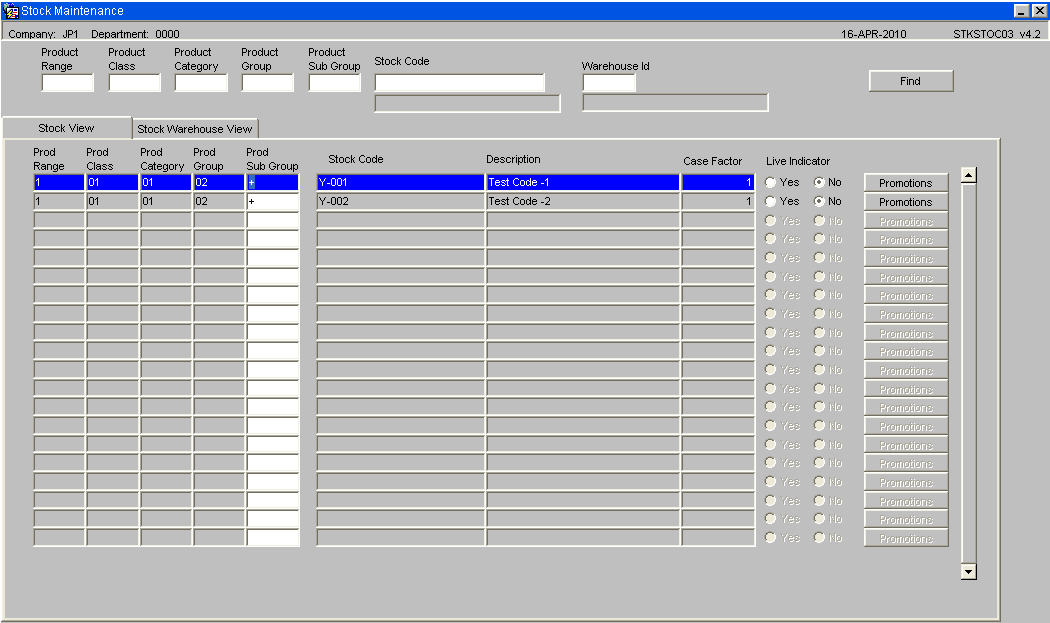Select No live indicator for Y-001

(x=819, y=182)
